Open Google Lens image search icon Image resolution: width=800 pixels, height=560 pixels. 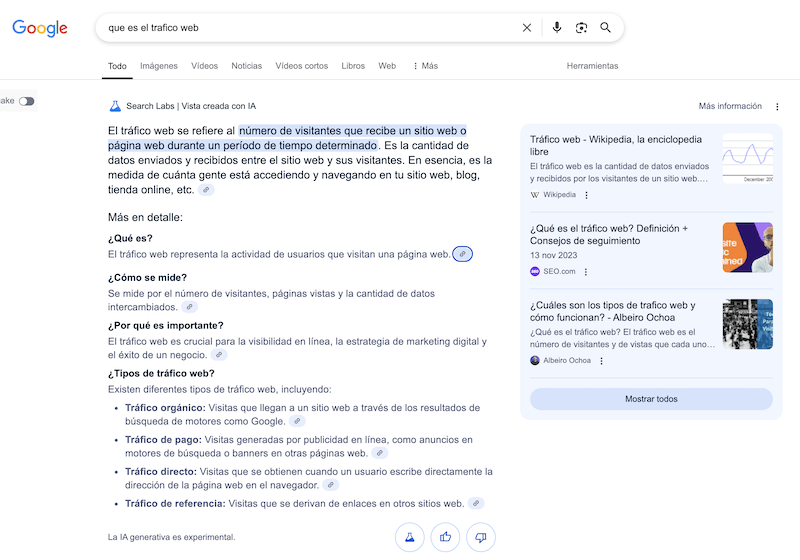581,28
